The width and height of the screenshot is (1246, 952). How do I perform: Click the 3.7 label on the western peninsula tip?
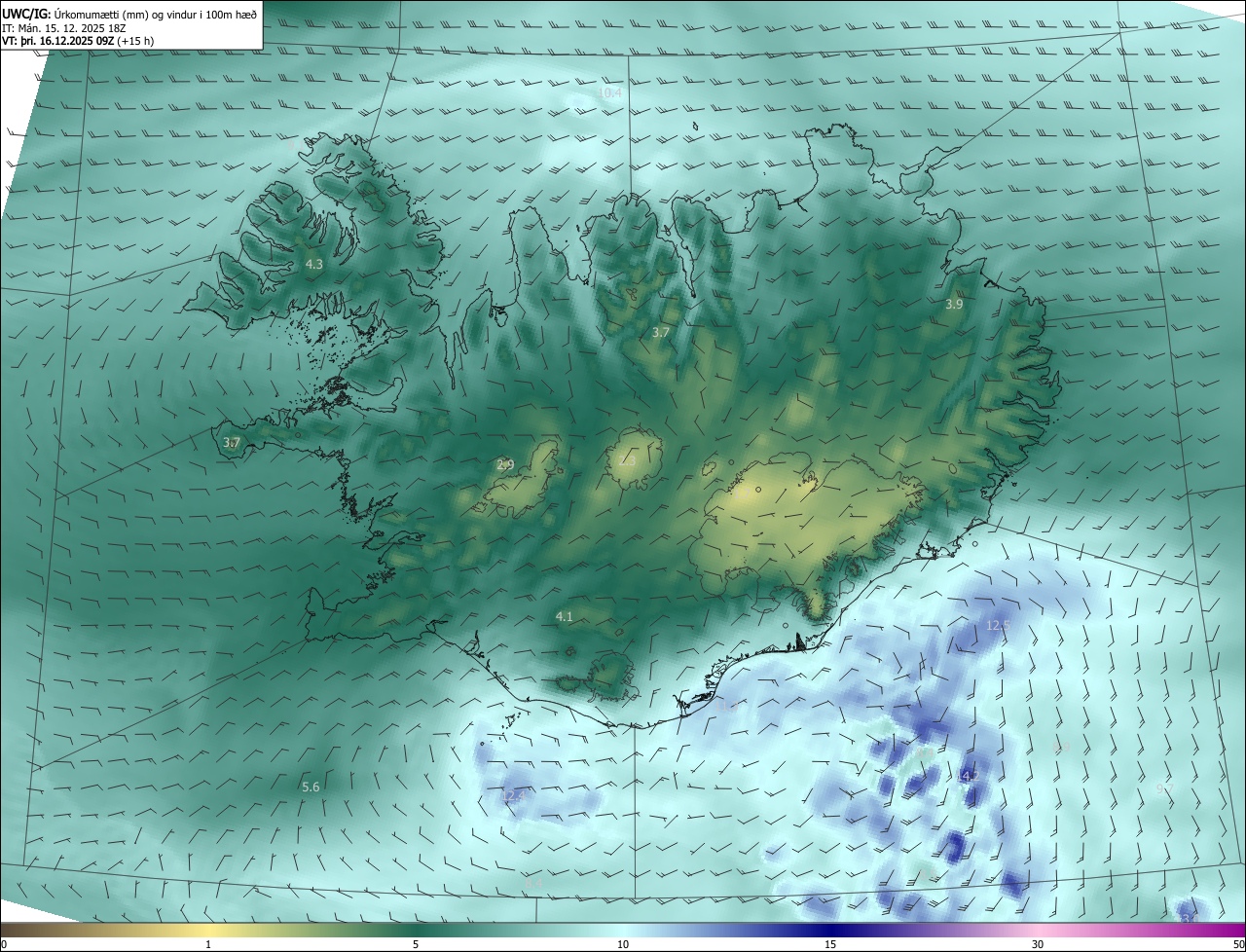231,442
